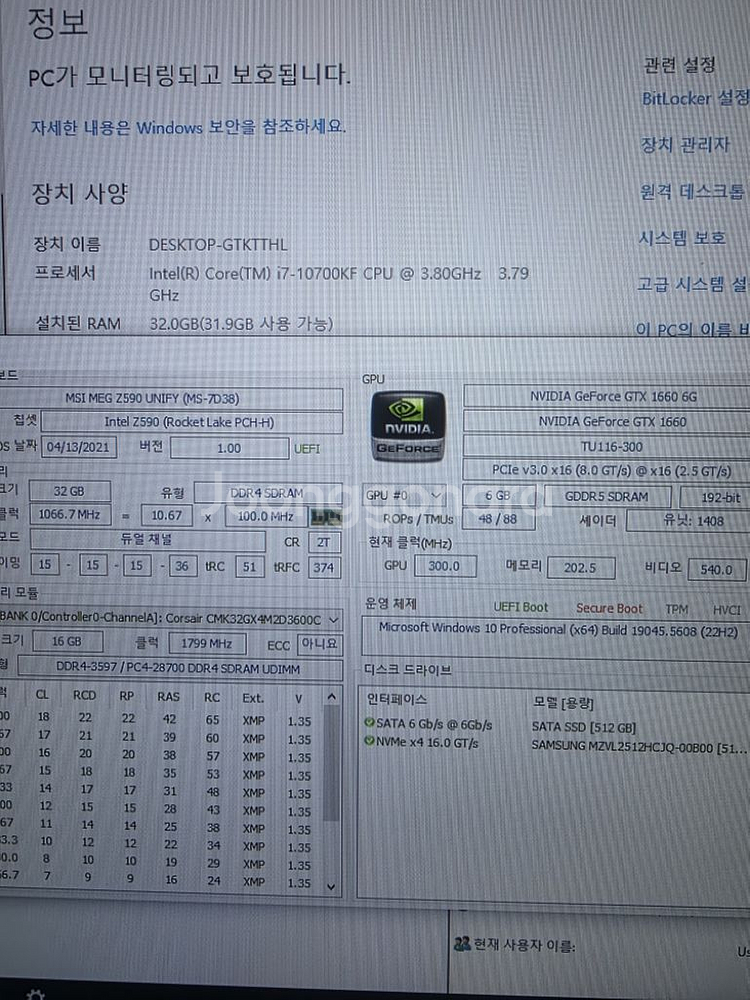Click the Microsoft Windows 10 Professional OS field

[x=556, y=636]
